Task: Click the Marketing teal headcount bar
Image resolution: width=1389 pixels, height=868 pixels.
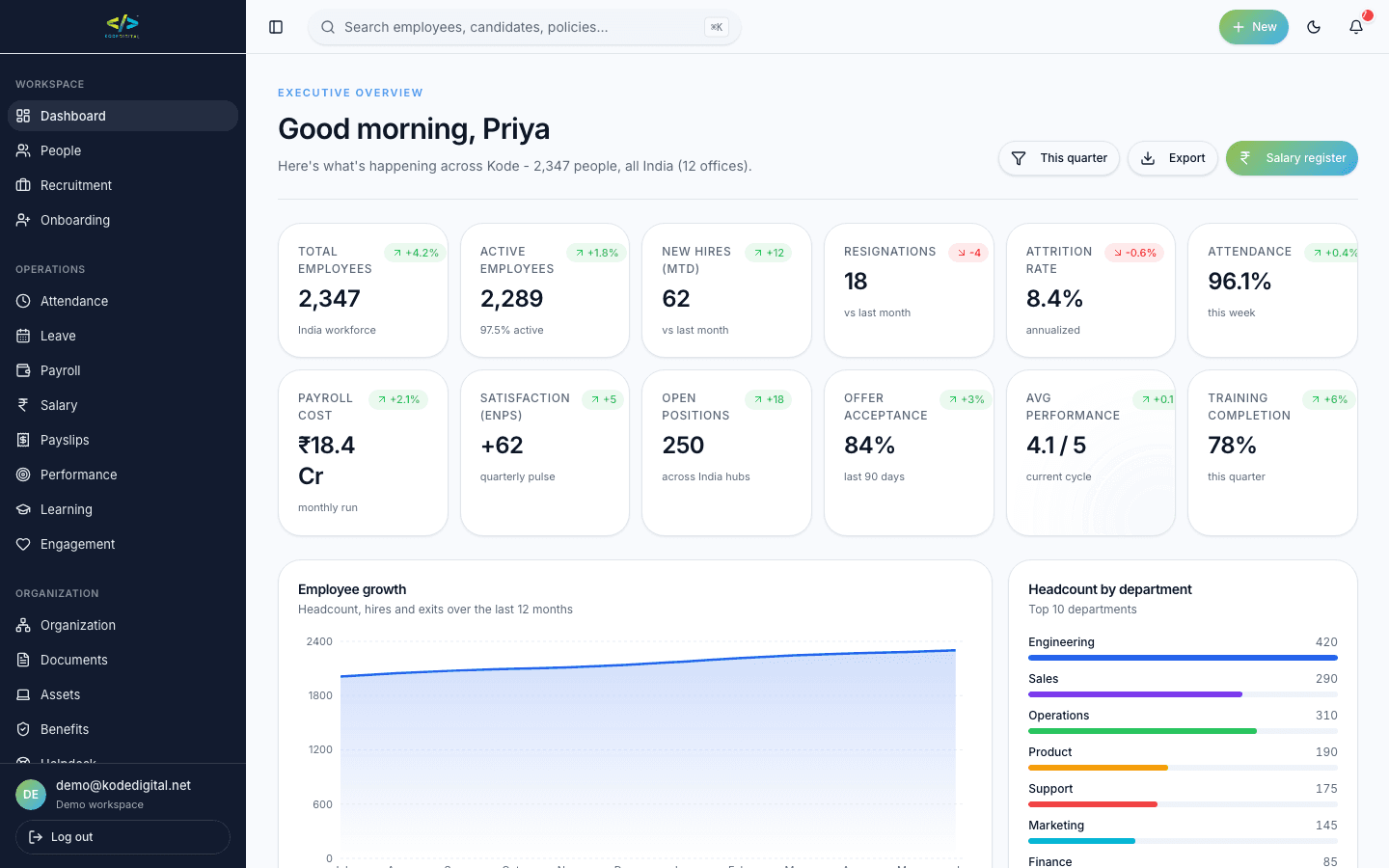Action: click(1081, 841)
